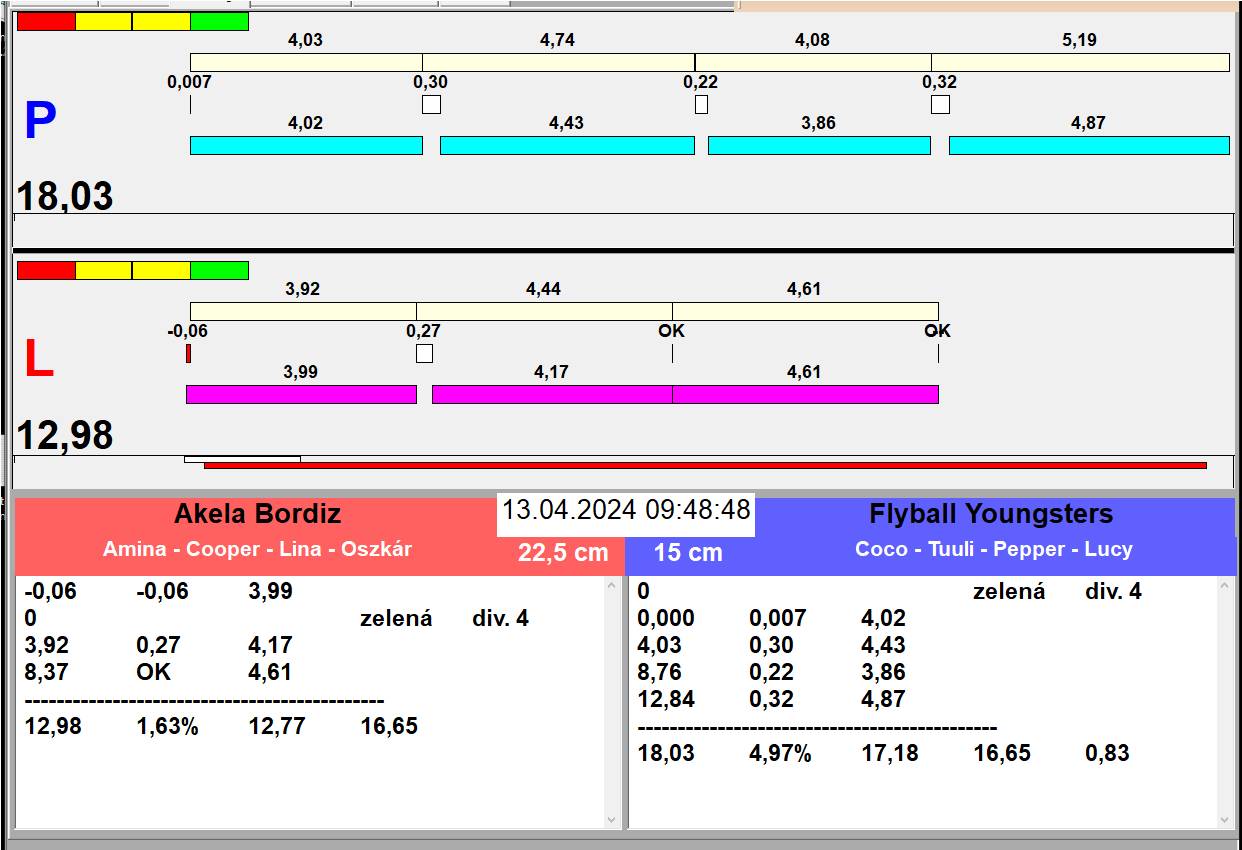Click the 0,000 value in Flyball Youngsters list
This screenshot has height=850, width=1242.
pos(666,619)
